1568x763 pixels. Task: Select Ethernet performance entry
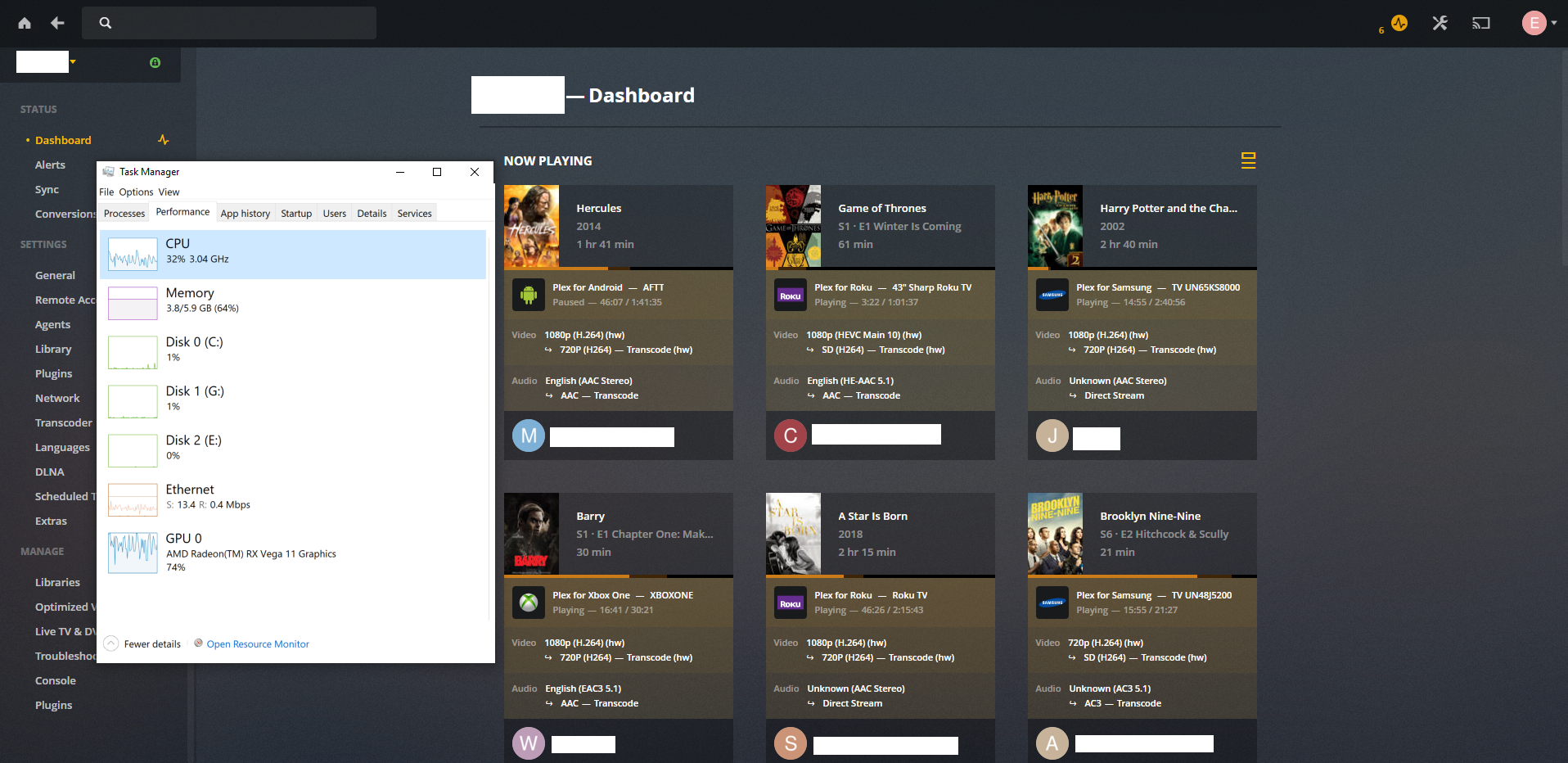pos(293,500)
